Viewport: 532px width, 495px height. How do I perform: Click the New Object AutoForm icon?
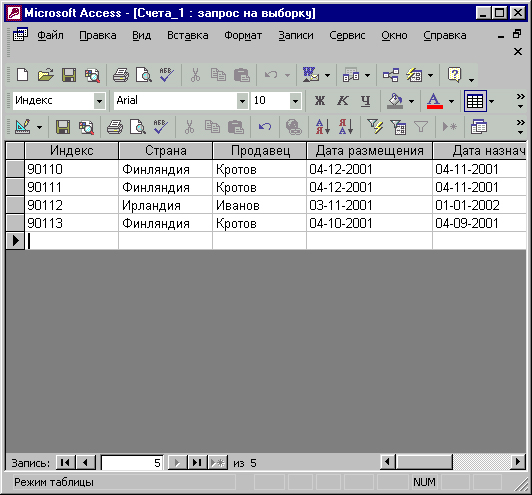click(x=414, y=75)
